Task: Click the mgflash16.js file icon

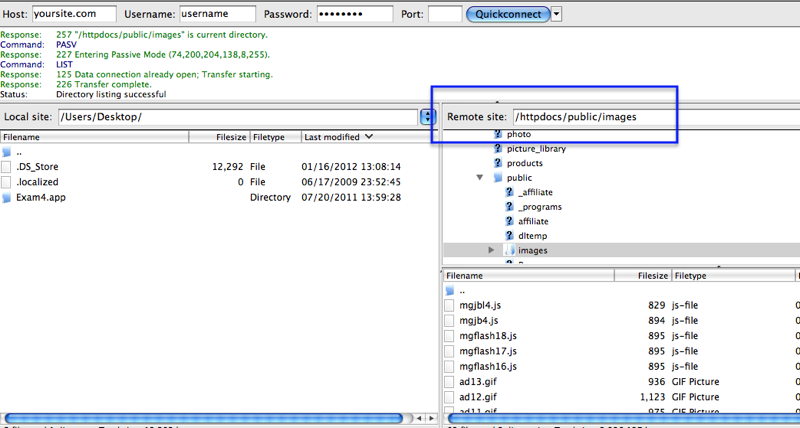Action: tap(449, 367)
